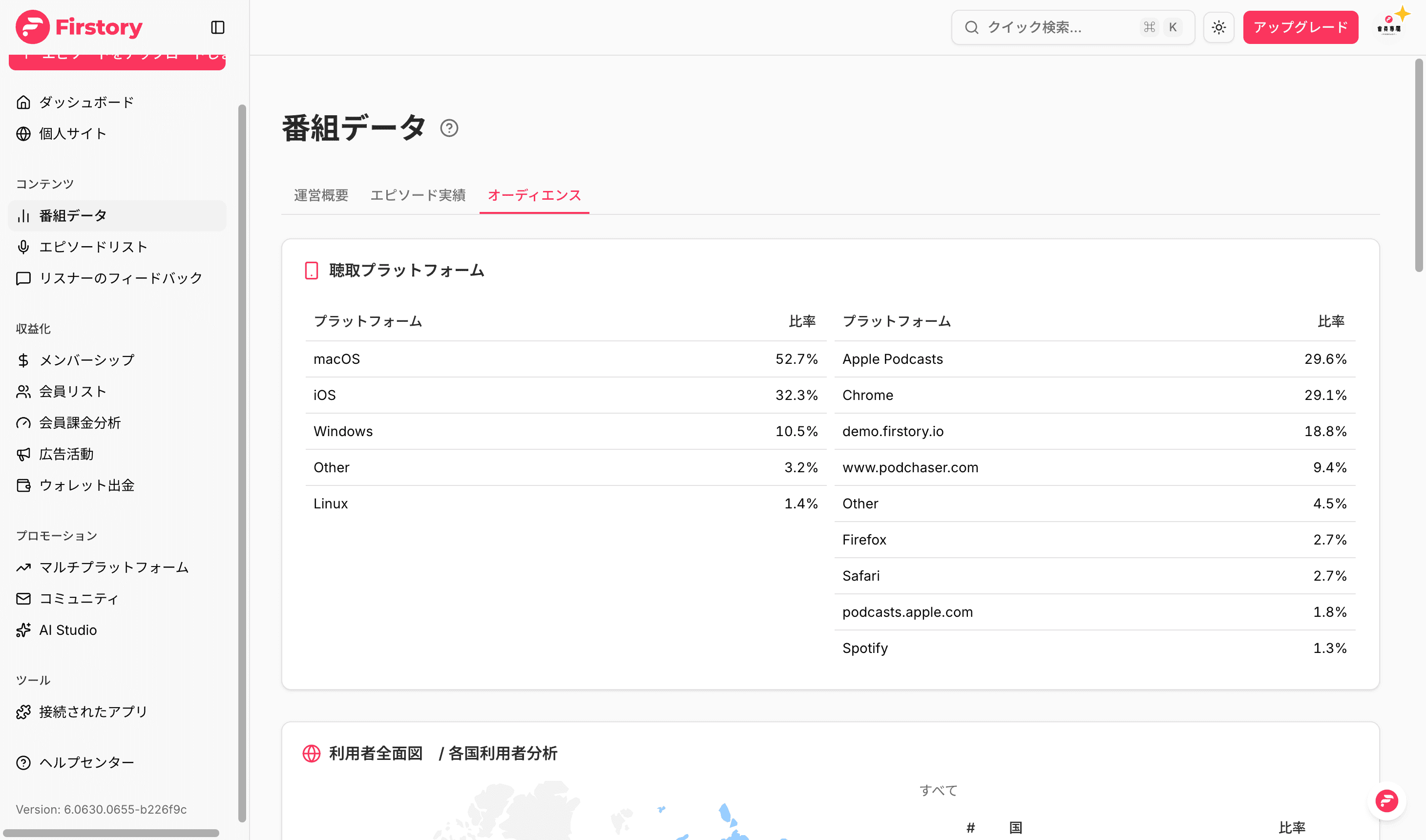Open 広告活動 in the sidebar
1426x840 pixels.
[x=117, y=454]
